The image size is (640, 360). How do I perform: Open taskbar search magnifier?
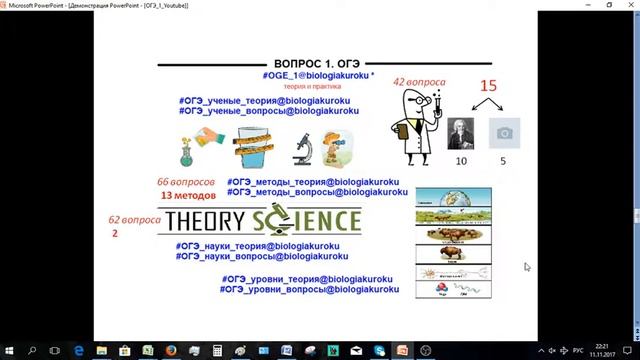click(32, 351)
